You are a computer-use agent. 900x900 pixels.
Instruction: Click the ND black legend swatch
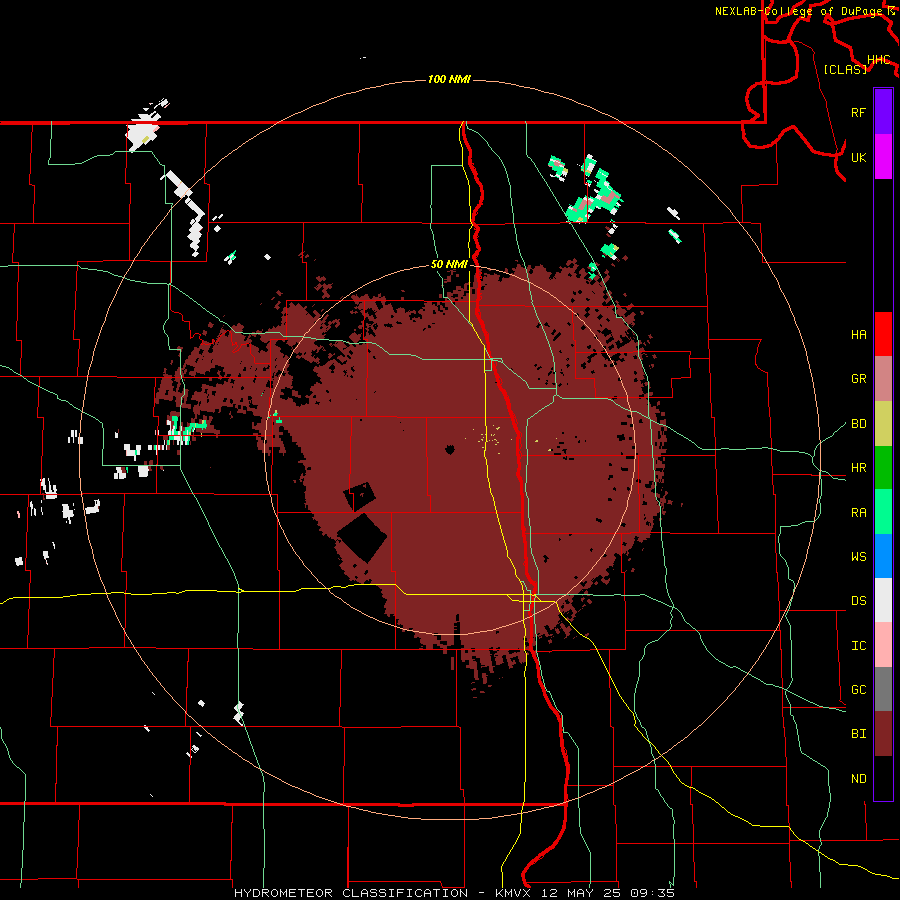pyautogui.click(x=883, y=778)
